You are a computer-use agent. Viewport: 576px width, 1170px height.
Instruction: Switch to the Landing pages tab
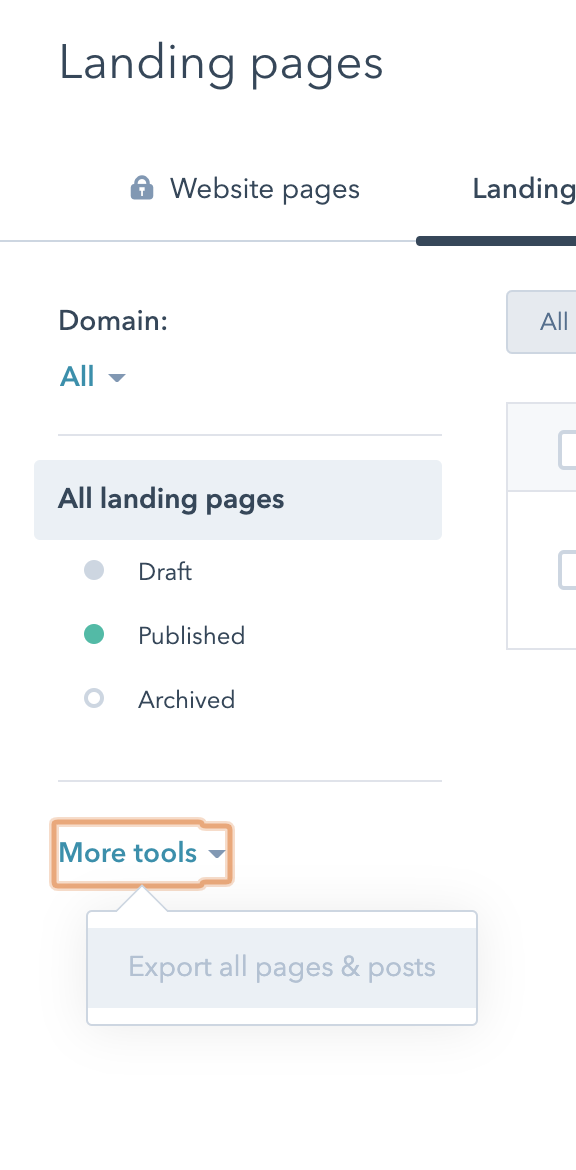(524, 189)
